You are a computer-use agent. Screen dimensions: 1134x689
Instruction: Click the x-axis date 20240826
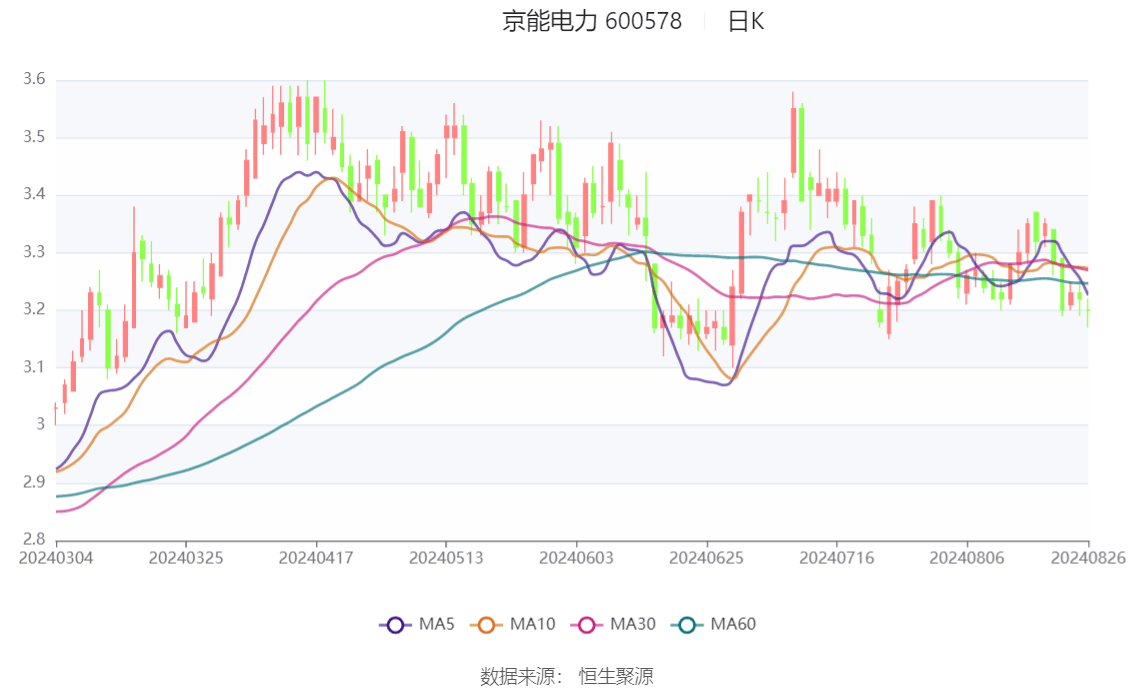(x=1088, y=558)
